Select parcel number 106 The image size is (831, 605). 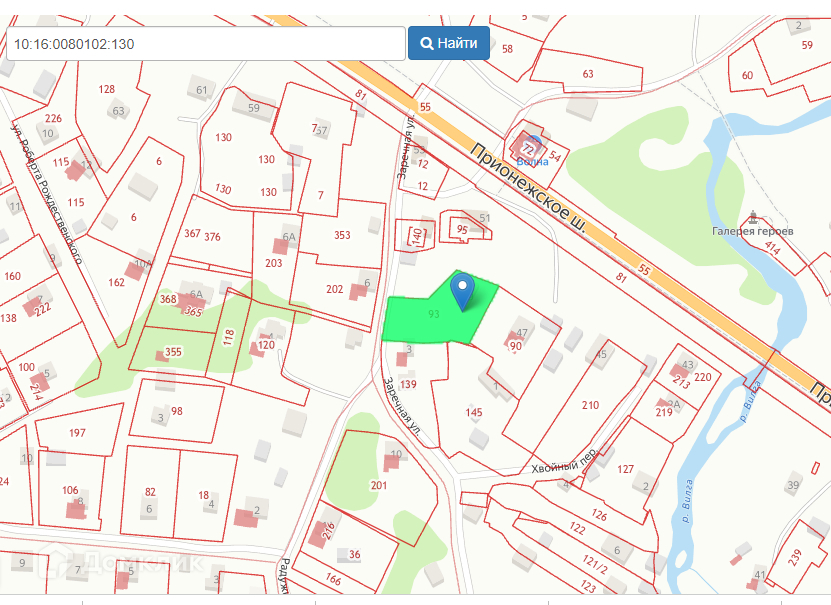click(70, 490)
